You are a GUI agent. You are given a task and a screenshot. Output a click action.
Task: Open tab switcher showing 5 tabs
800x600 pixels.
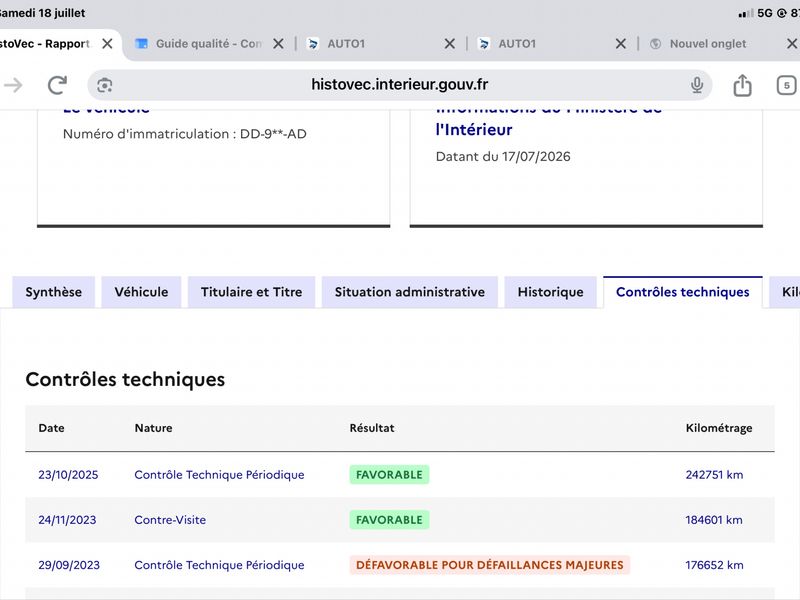[x=786, y=85]
